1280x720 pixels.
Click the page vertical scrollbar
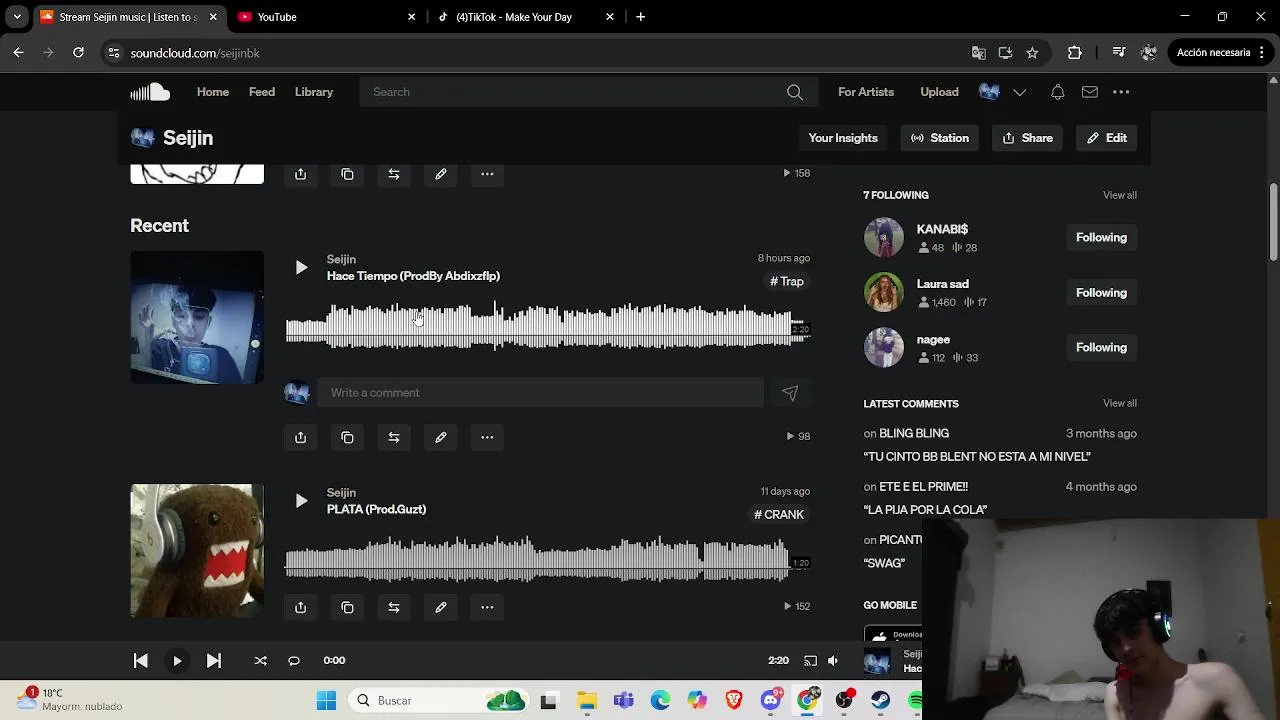[x=1273, y=220]
